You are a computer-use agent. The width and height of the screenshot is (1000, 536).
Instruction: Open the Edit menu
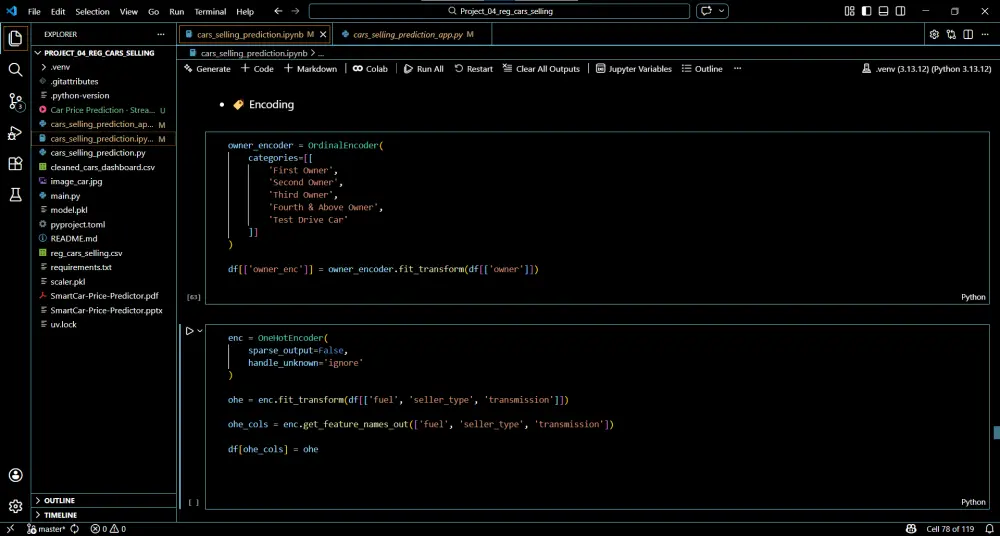click(58, 11)
